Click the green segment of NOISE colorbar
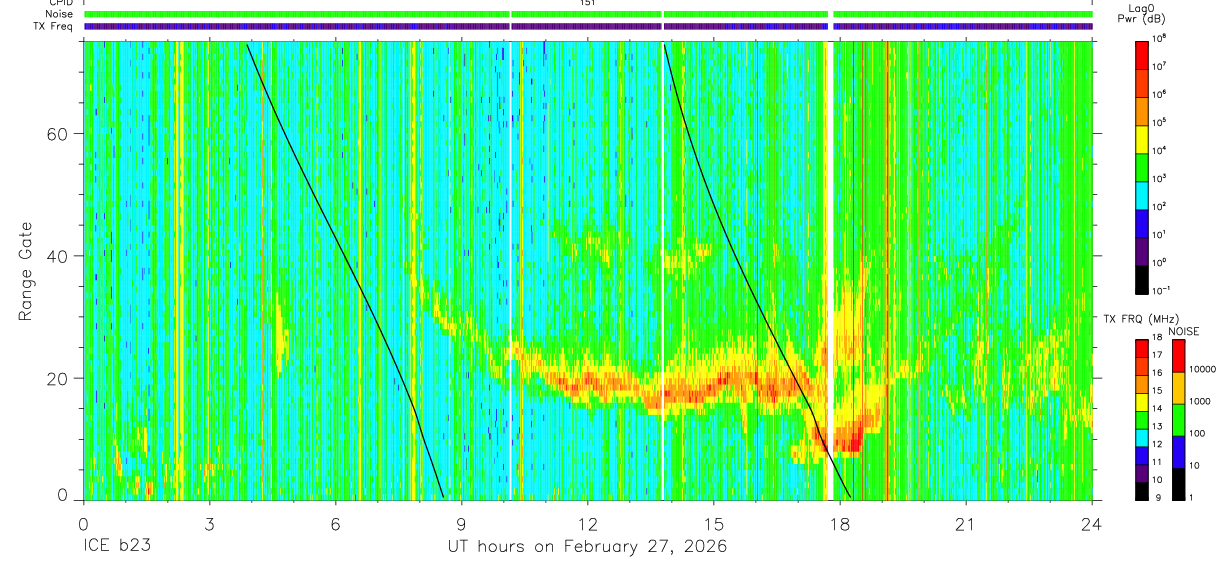 tap(1179, 419)
